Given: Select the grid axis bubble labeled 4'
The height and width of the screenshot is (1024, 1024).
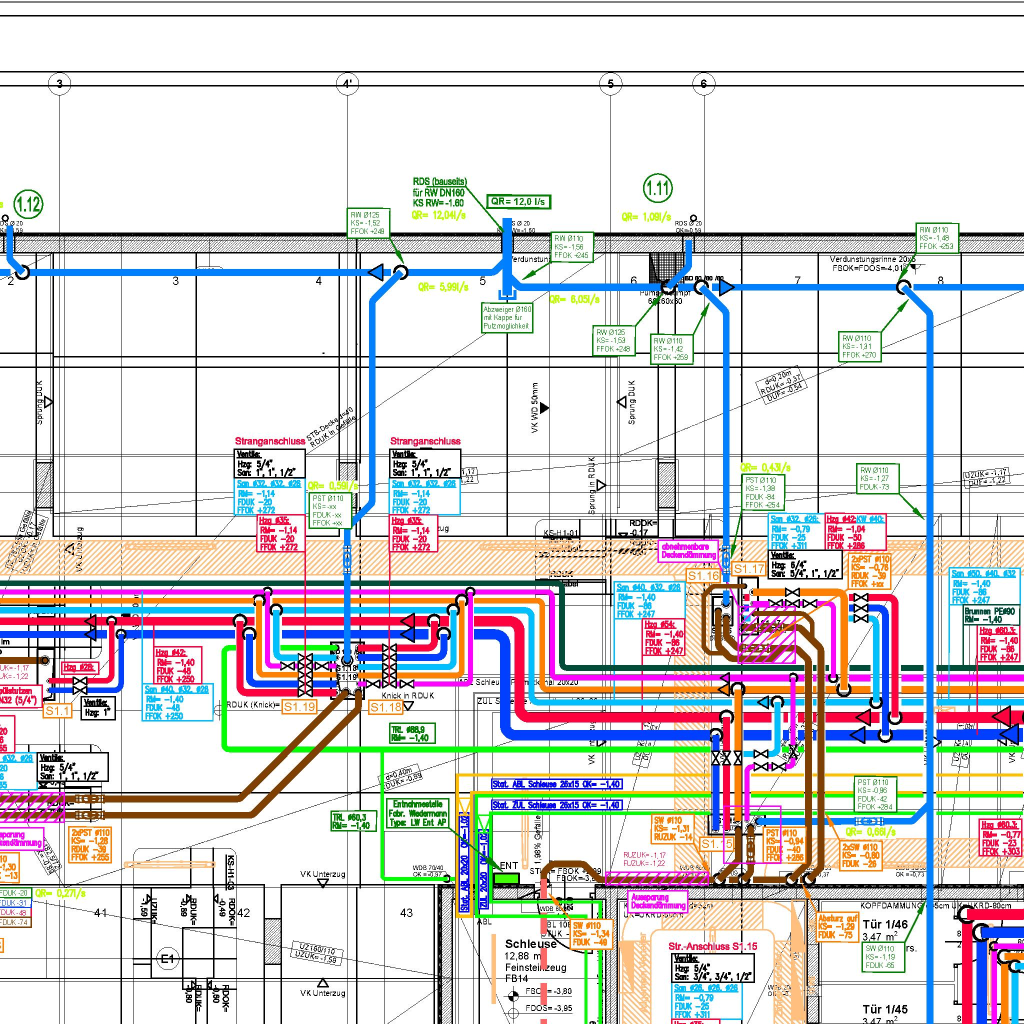Looking at the screenshot, I should coord(347,84).
